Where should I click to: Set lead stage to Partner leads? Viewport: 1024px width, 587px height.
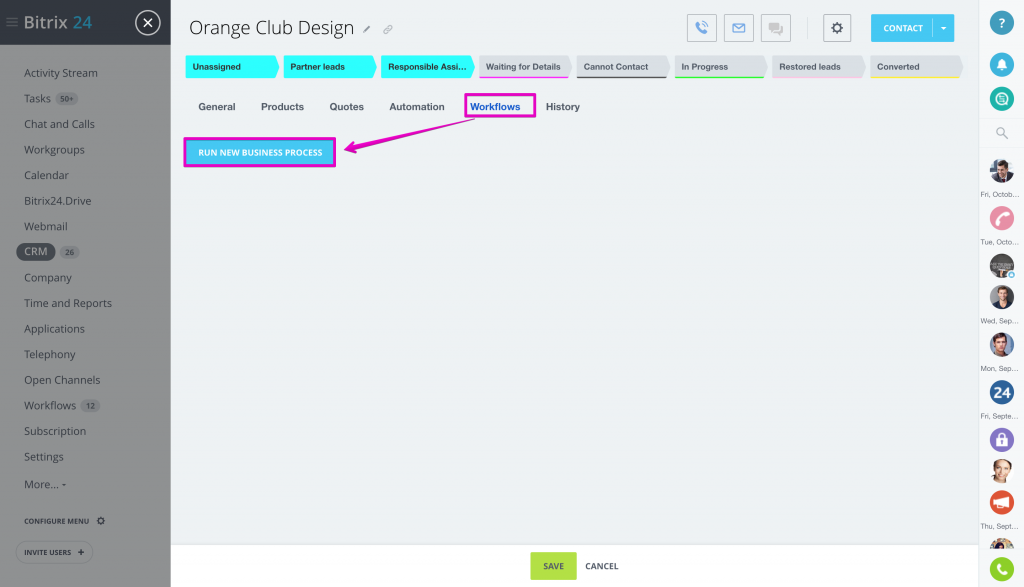pos(330,67)
